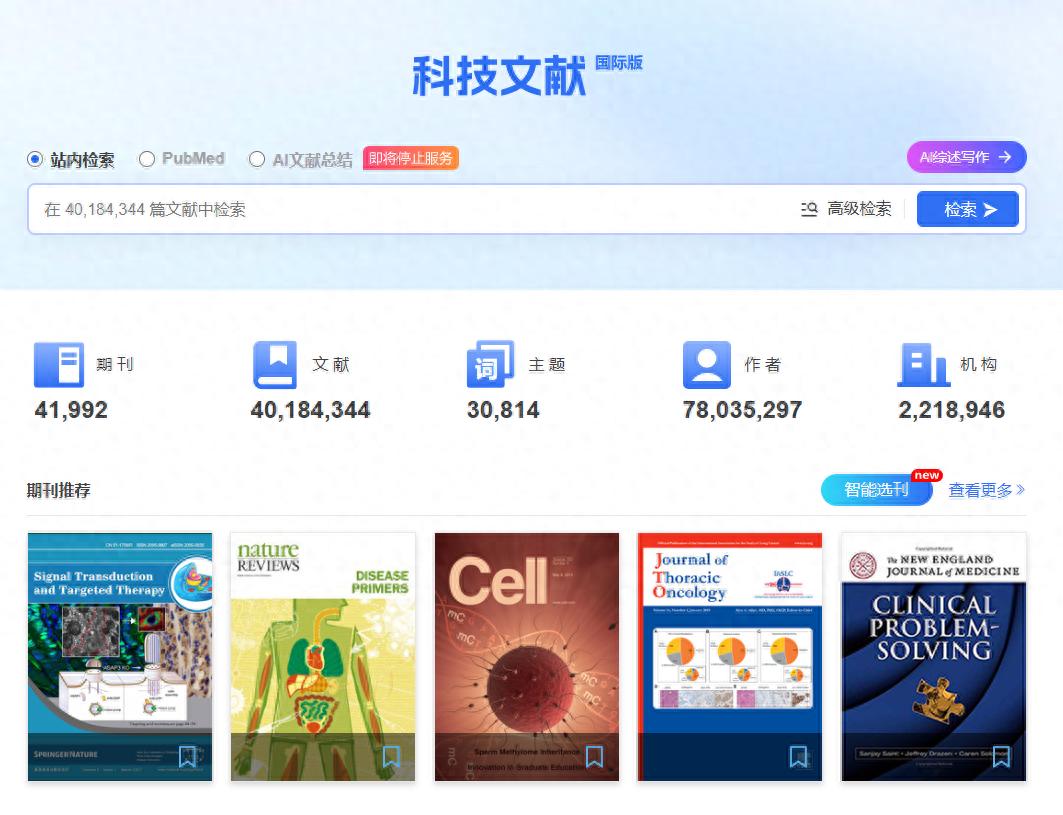Click the 作者 author statistics icon

(707, 365)
